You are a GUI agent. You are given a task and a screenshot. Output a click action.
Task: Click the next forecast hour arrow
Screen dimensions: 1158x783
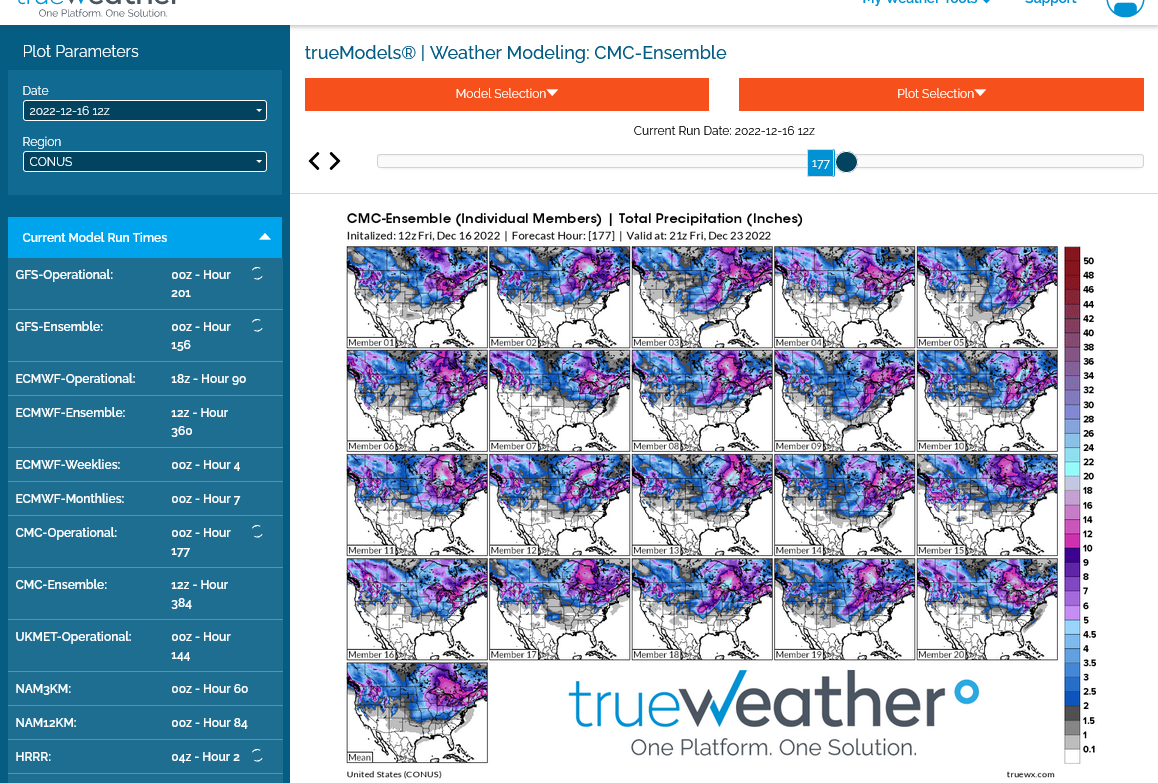coord(335,161)
